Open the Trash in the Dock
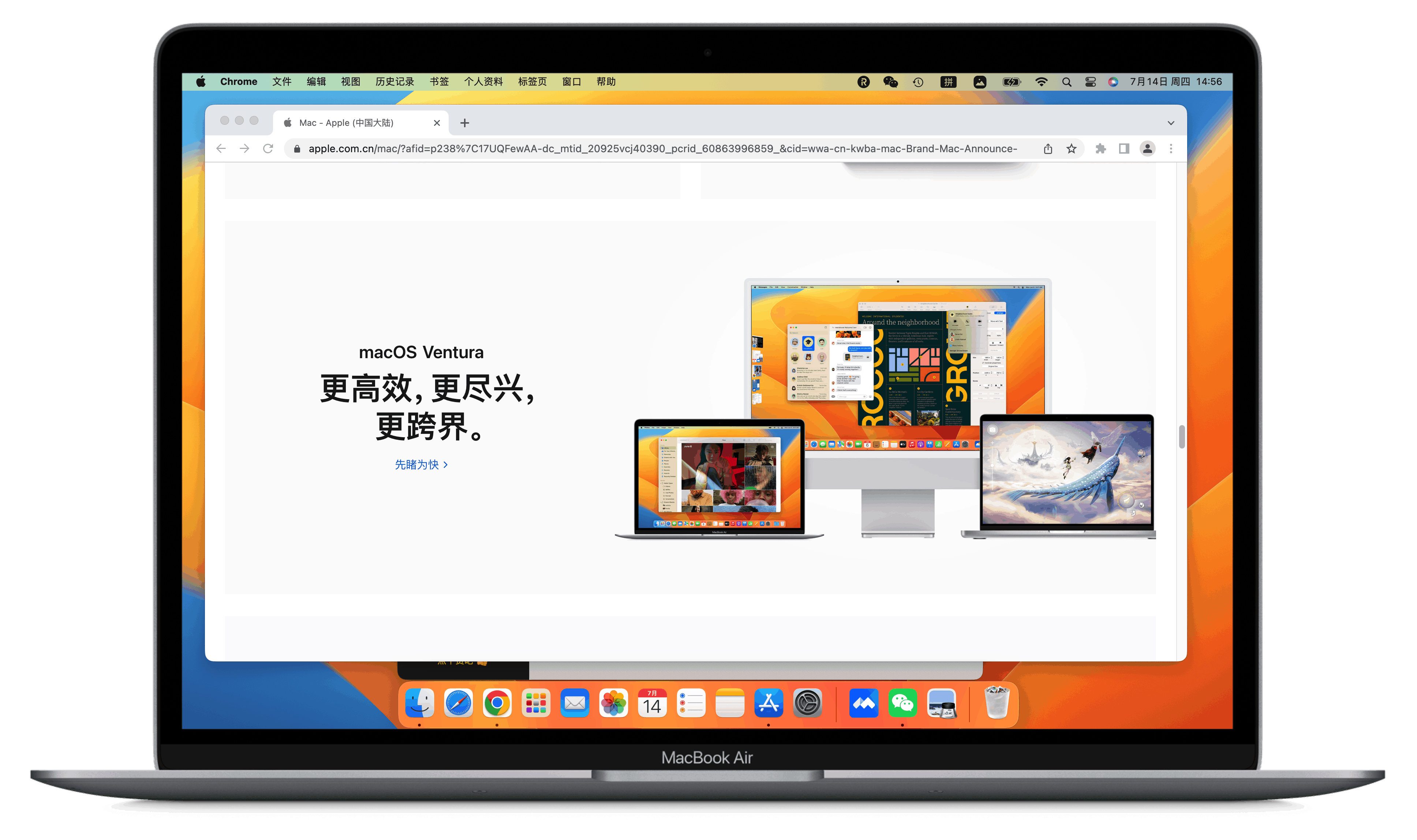Image resolution: width=1417 pixels, height=840 pixels. coord(997,703)
